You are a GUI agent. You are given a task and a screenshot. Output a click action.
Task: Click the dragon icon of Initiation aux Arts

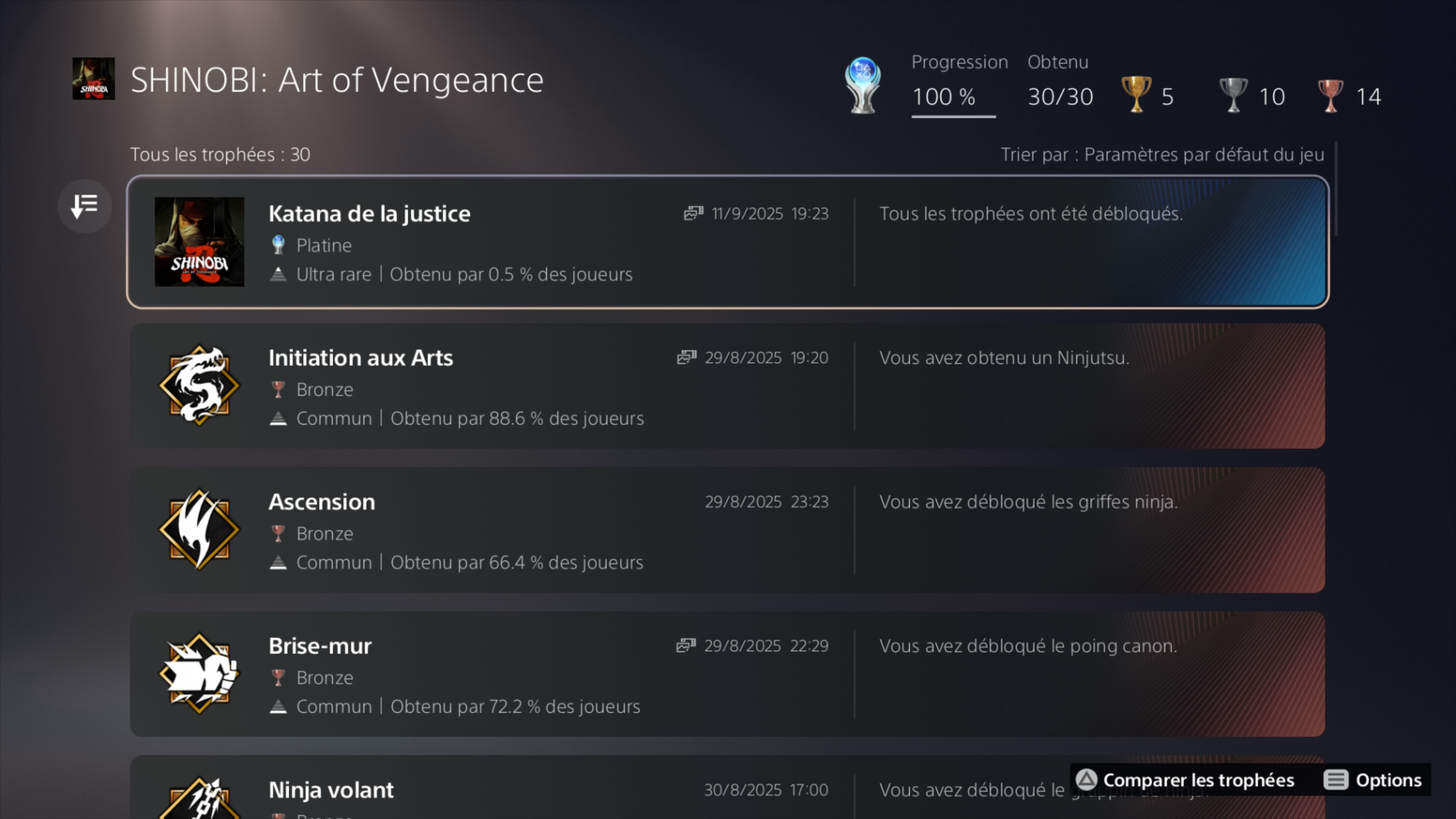tap(199, 386)
